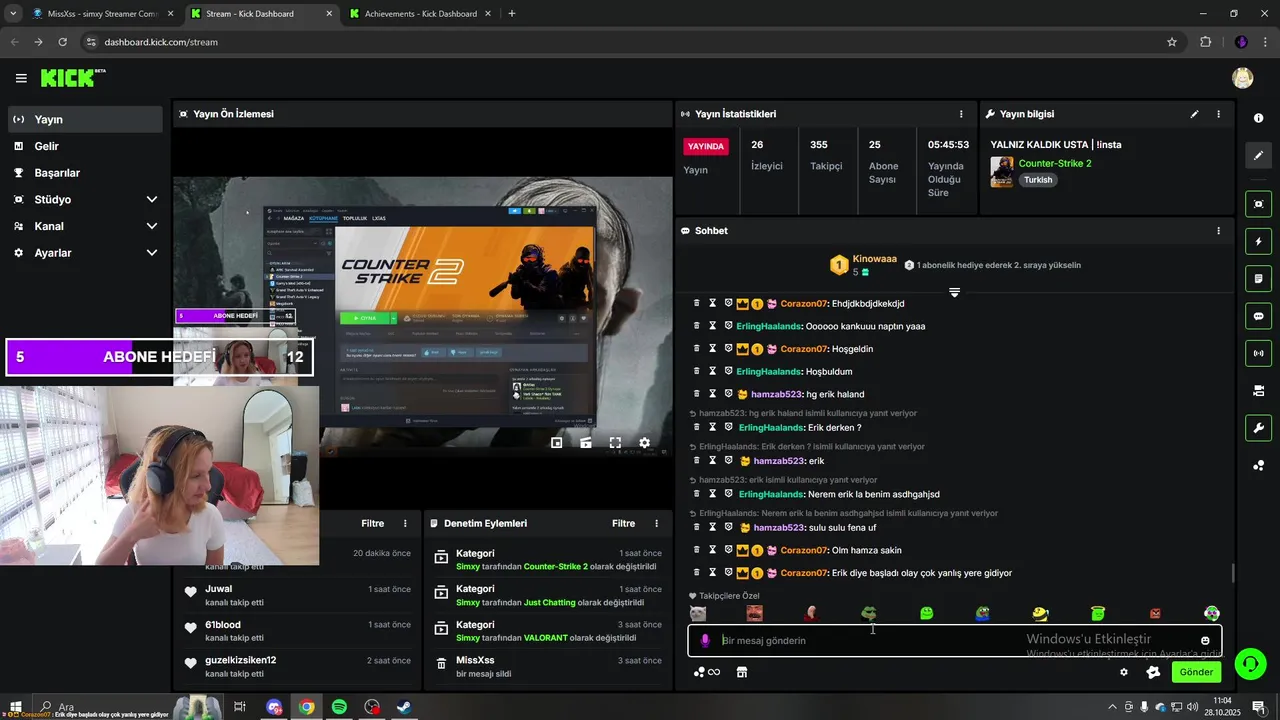Bookmark the page with star icon
The width and height of the screenshot is (1280, 720).
(x=1172, y=42)
